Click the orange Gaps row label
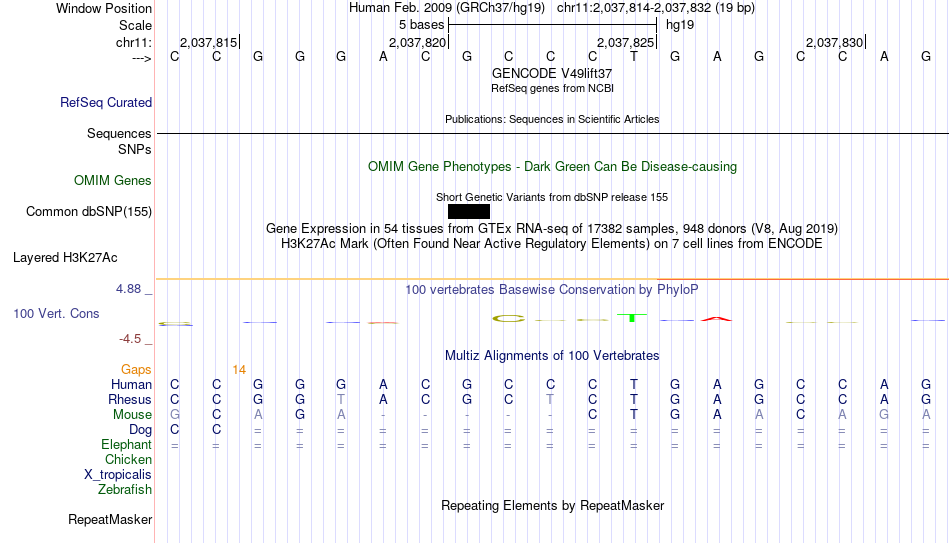 click(136, 370)
